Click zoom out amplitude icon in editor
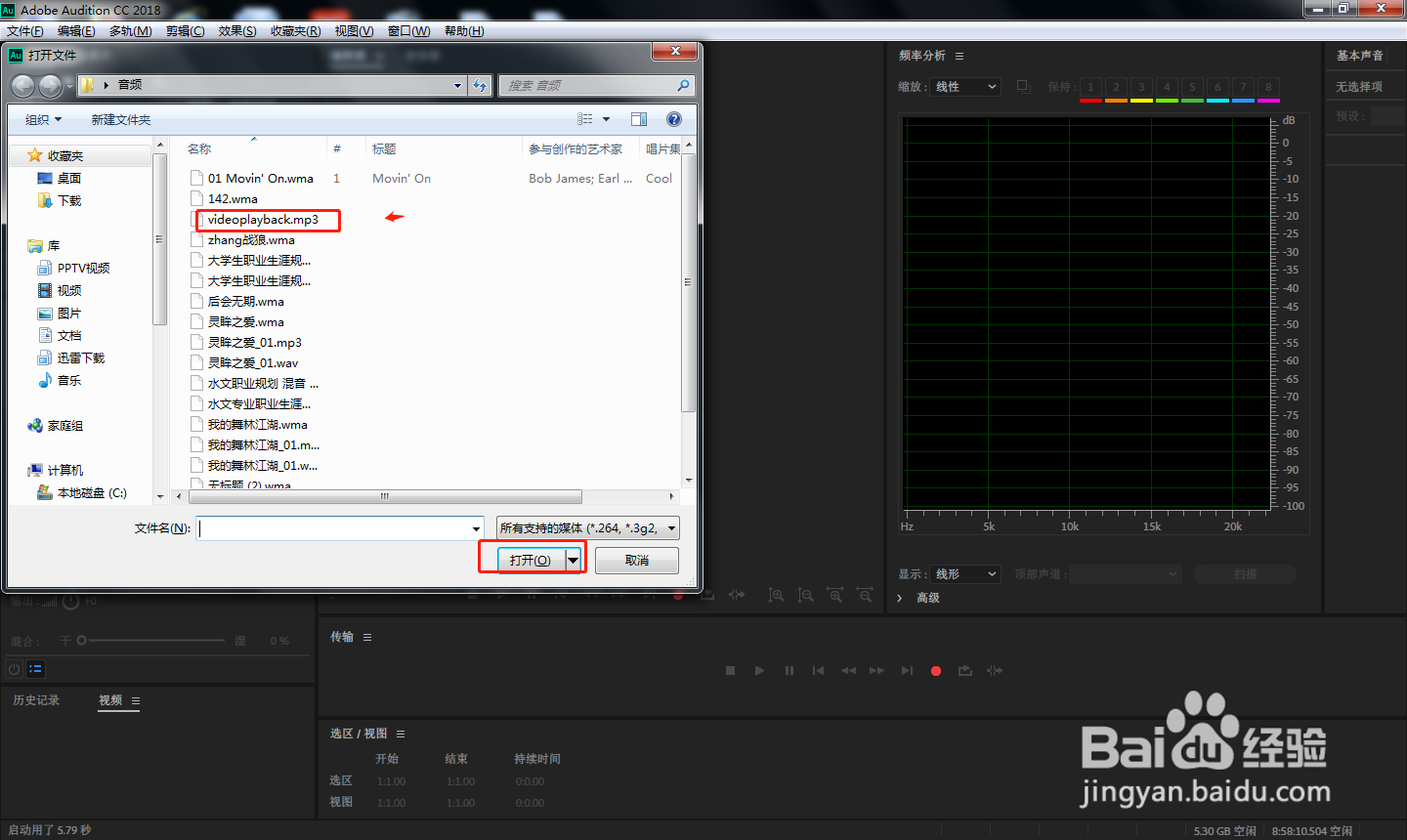 [x=805, y=595]
